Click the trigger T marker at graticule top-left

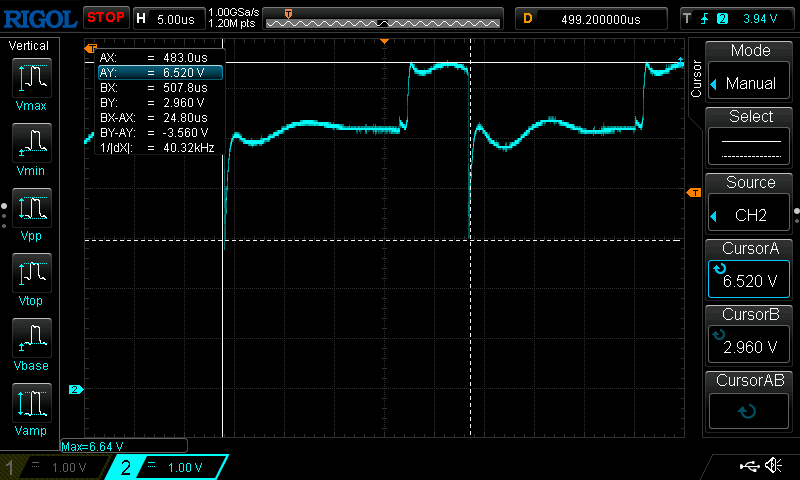pyautogui.click(x=91, y=48)
